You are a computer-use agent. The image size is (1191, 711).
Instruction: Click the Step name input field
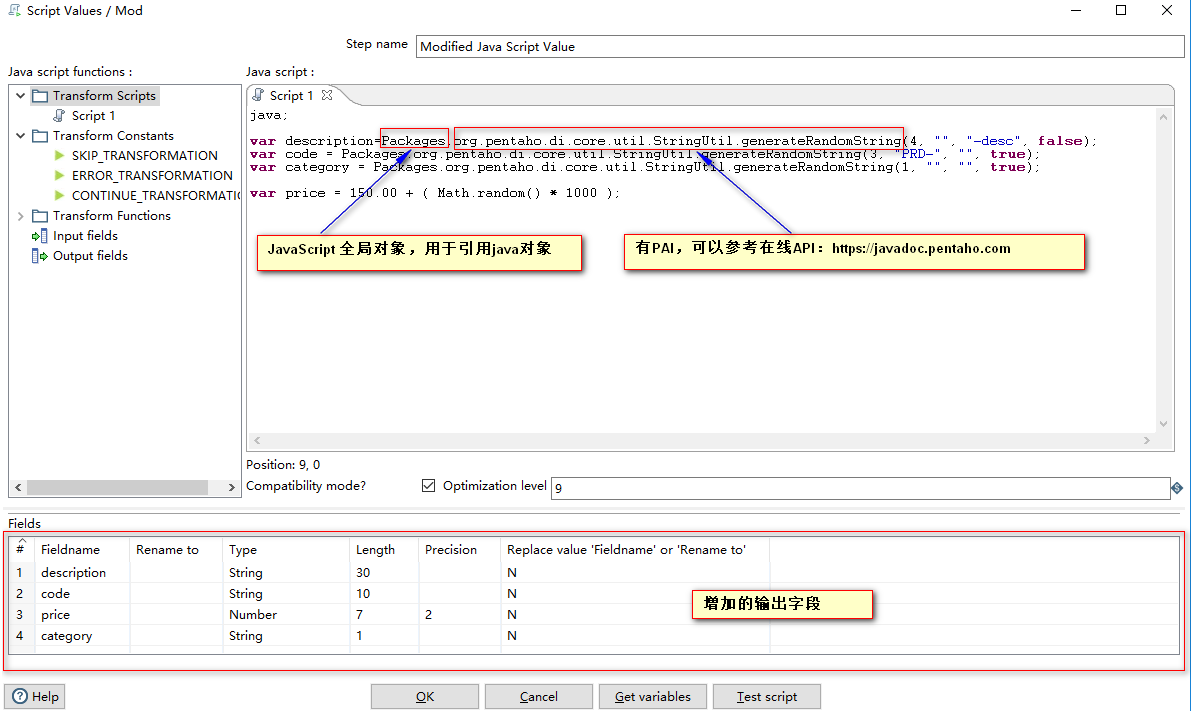[x=700, y=46]
